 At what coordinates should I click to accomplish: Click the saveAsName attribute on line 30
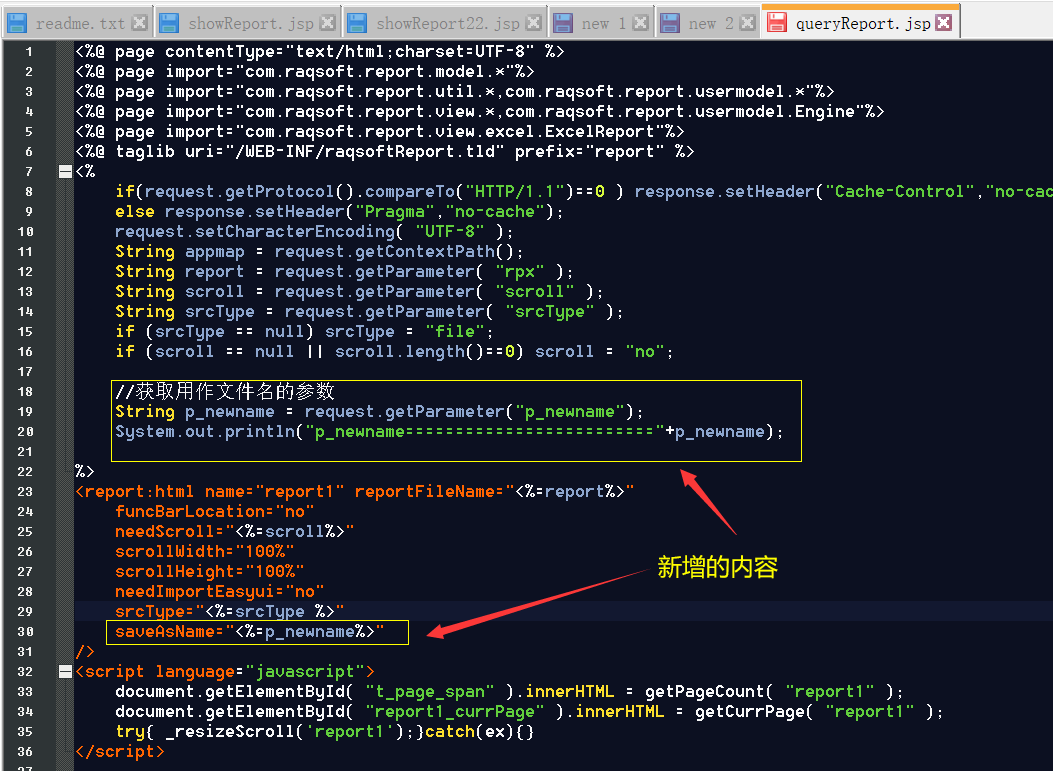click(x=250, y=632)
